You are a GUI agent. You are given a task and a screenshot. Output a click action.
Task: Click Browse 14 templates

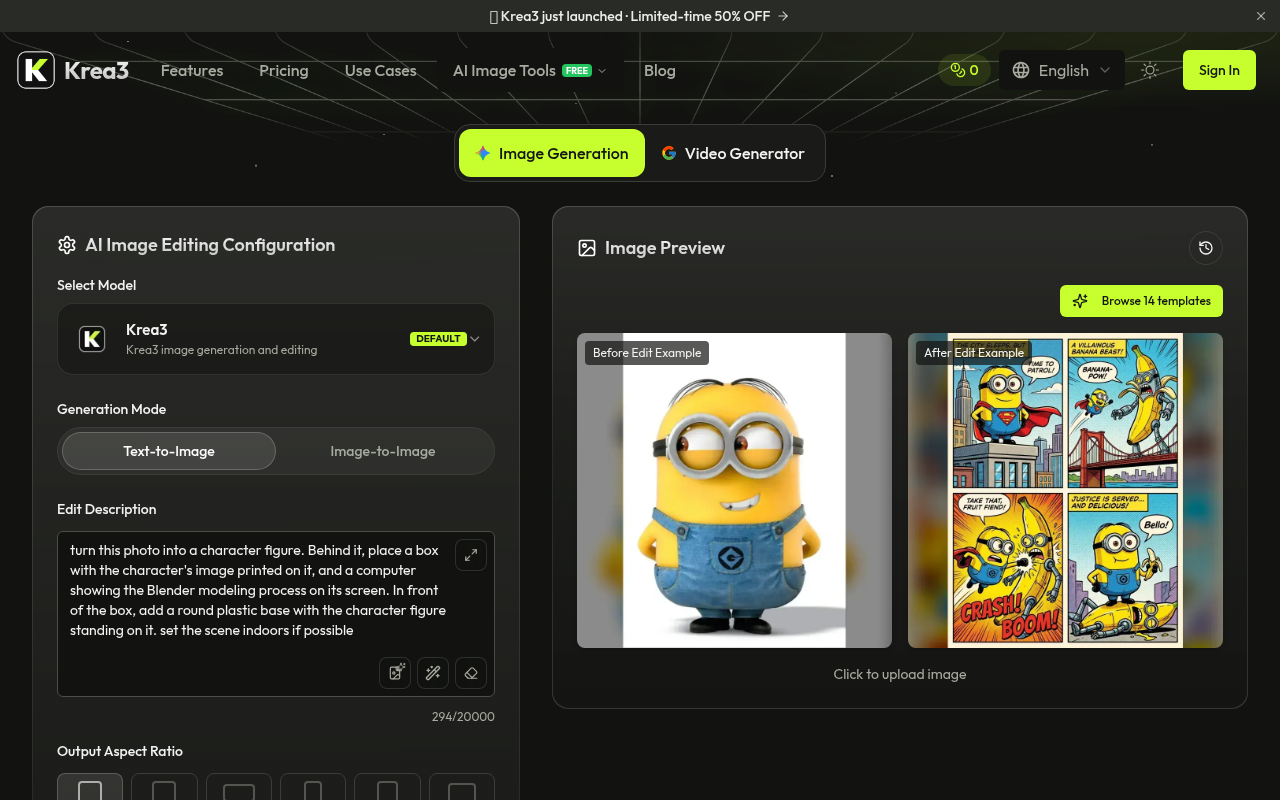point(1141,301)
